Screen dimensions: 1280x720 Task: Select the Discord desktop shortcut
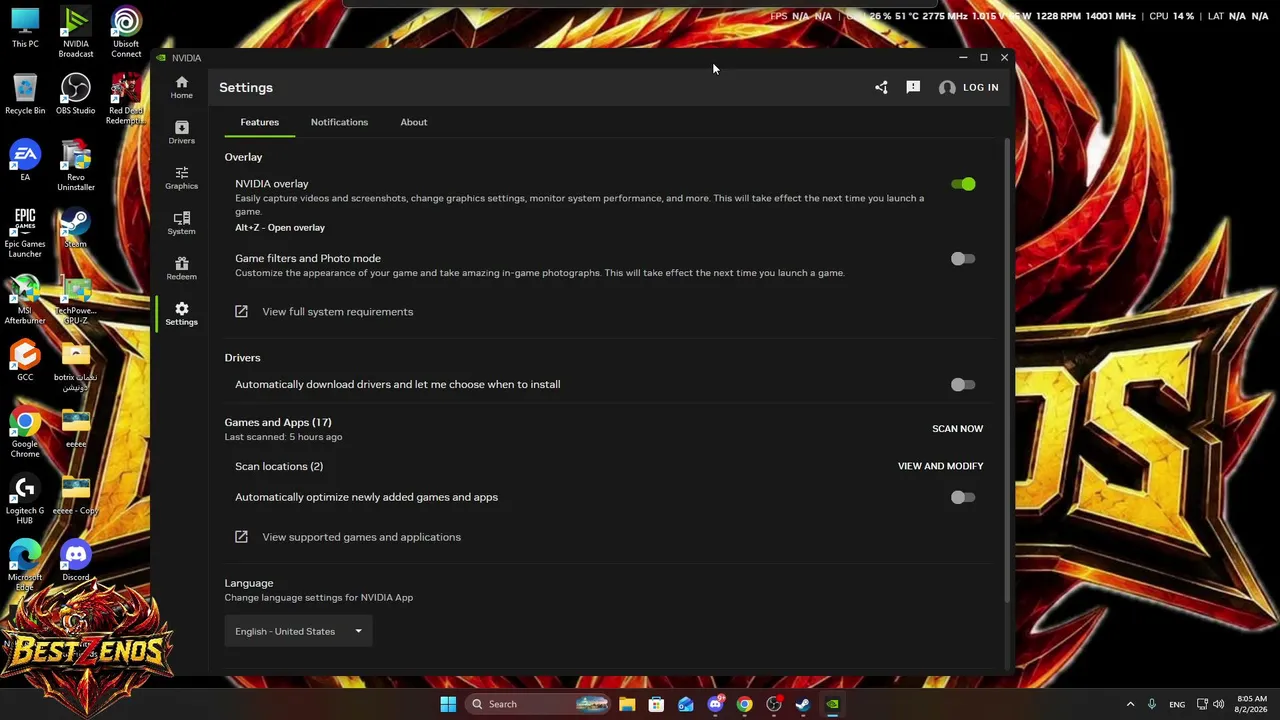coord(76,562)
